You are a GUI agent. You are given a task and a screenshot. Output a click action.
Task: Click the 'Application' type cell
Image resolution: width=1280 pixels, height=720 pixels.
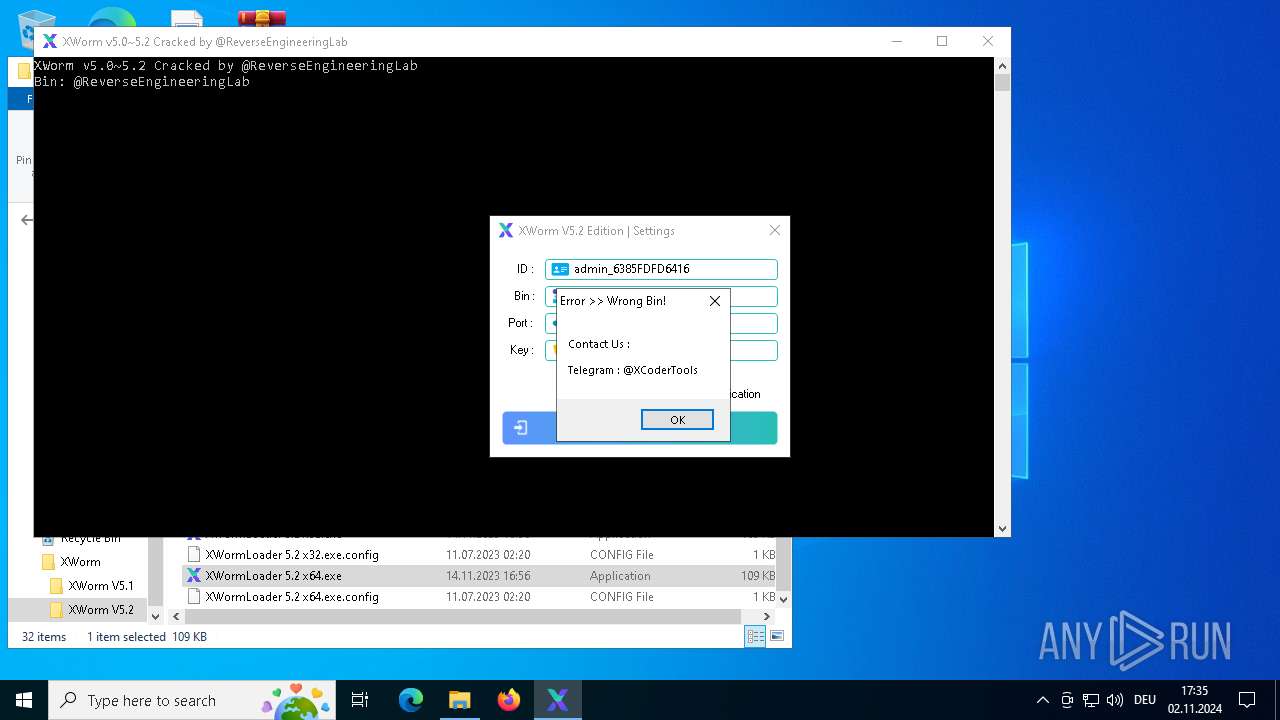[620, 576]
